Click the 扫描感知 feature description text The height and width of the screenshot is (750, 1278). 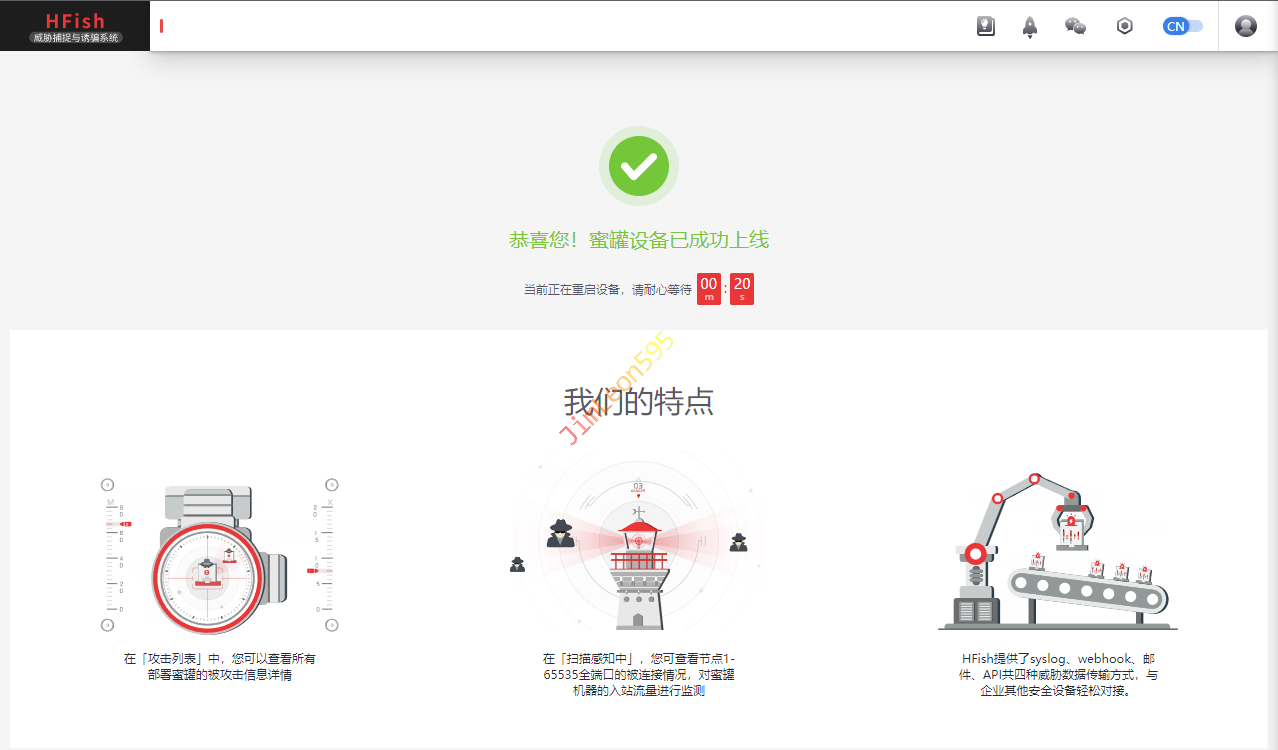[639, 675]
